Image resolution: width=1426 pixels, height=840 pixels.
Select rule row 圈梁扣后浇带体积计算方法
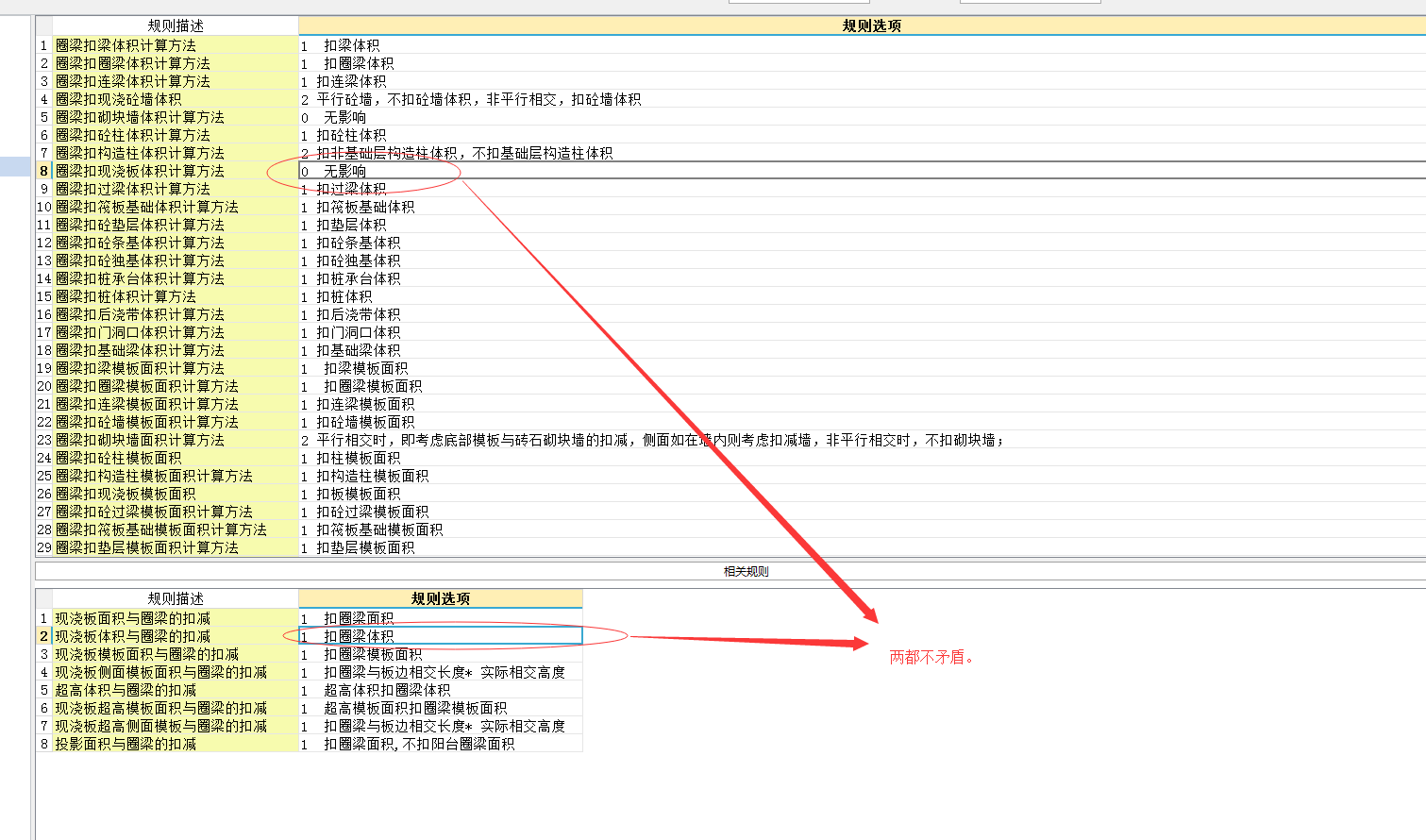[176, 314]
